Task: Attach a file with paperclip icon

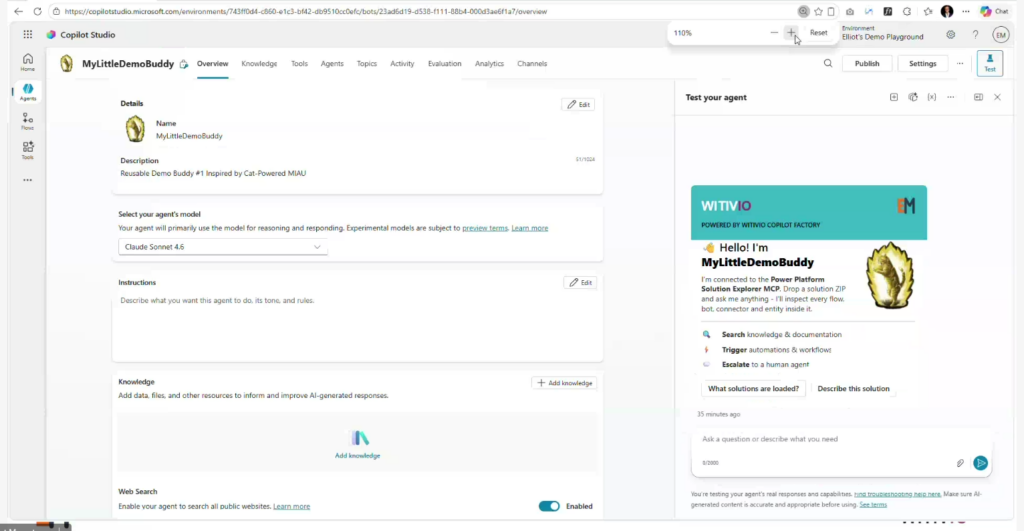Action: click(x=959, y=463)
